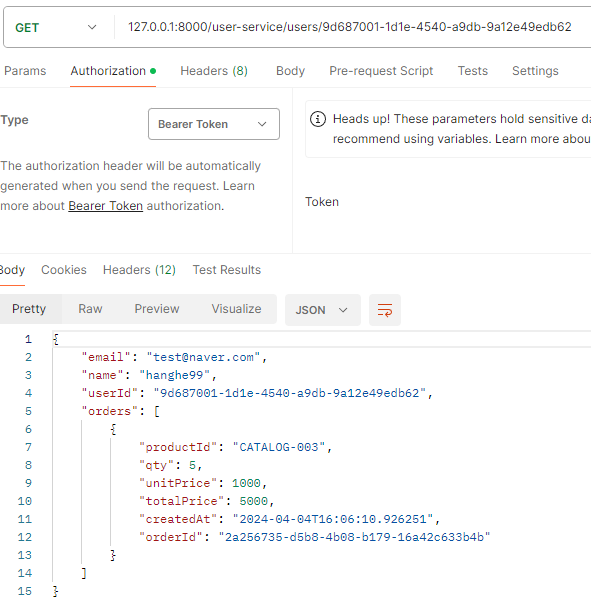Click the Token label
This screenshot has width=591, height=616.
point(322,202)
